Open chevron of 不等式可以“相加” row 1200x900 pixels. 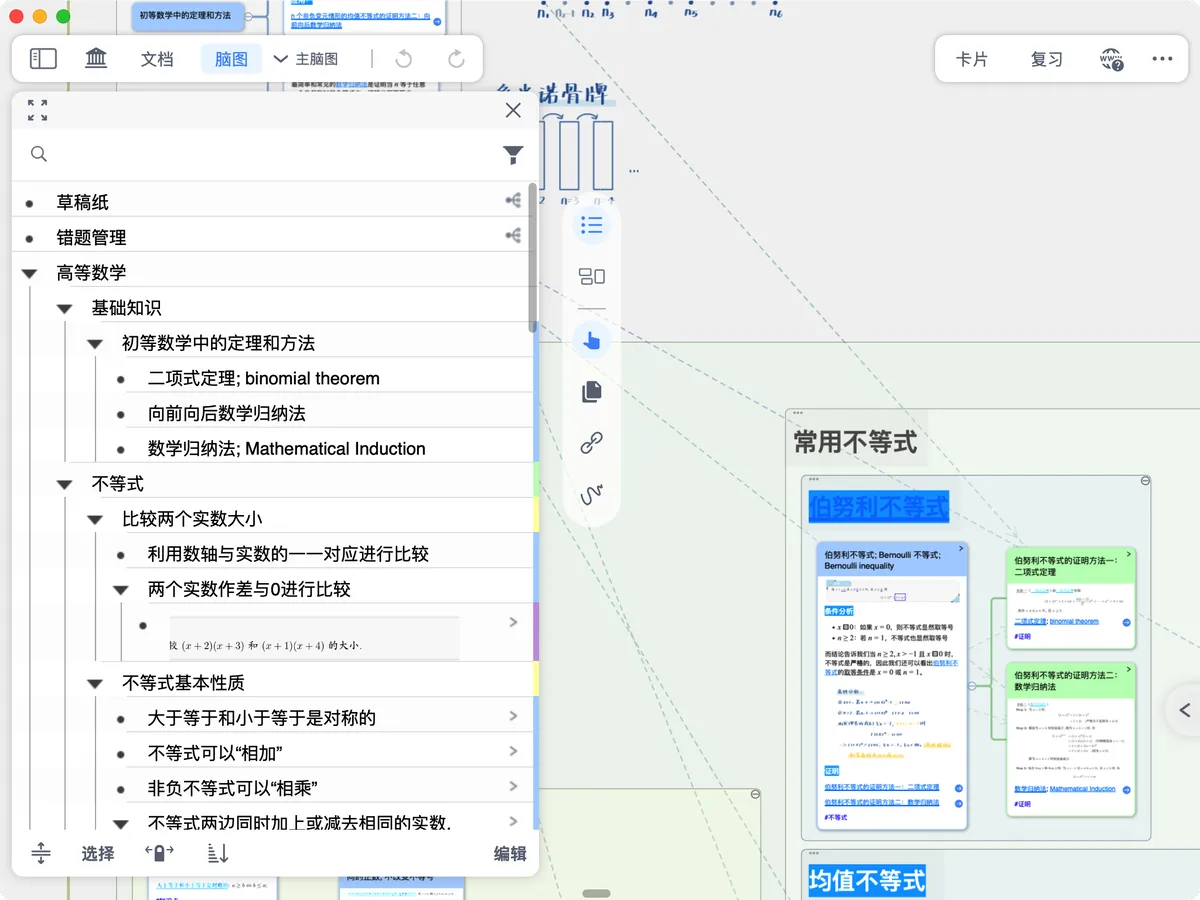click(x=513, y=751)
